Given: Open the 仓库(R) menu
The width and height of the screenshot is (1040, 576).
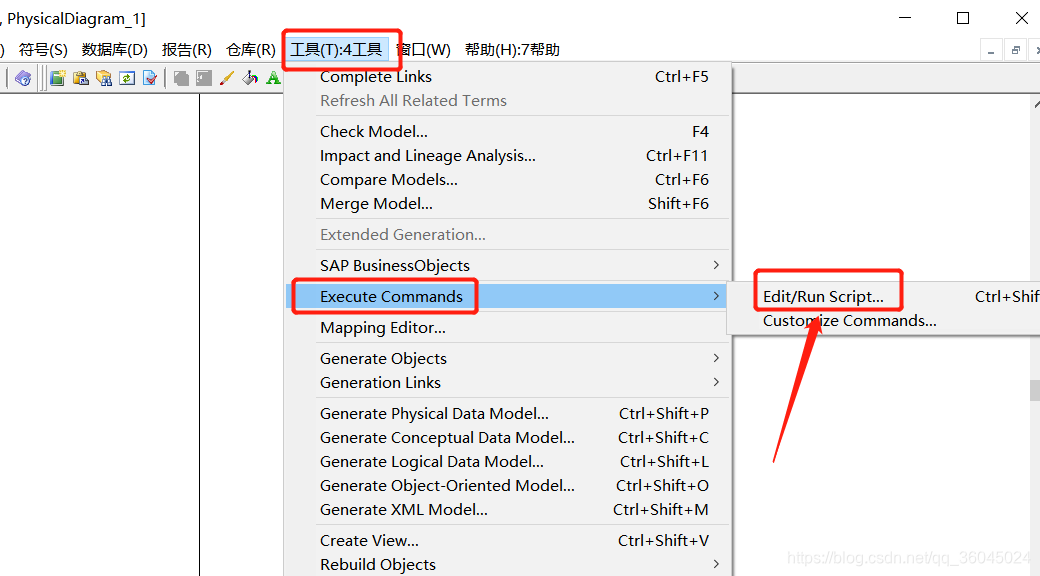Looking at the screenshot, I should coord(251,50).
